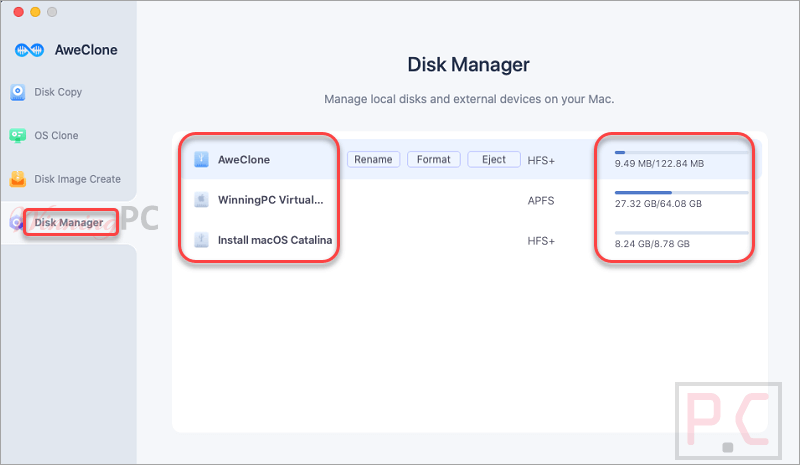
Task: Click the OS Clone sidebar icon
Action: (x=18, y=136)
